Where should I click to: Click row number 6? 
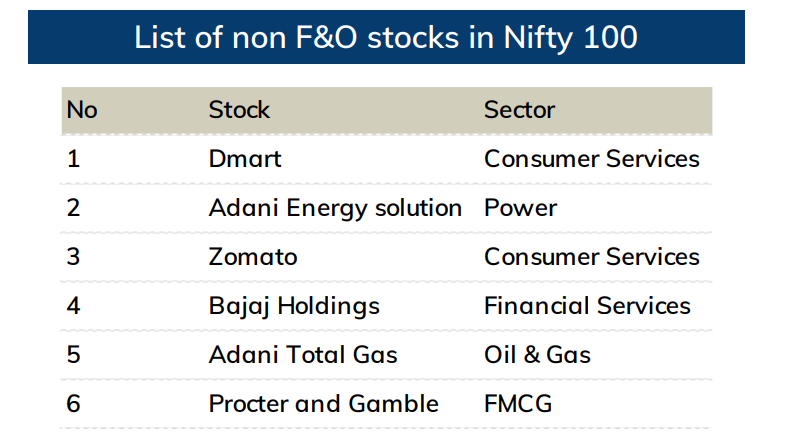tap(73, 403)
